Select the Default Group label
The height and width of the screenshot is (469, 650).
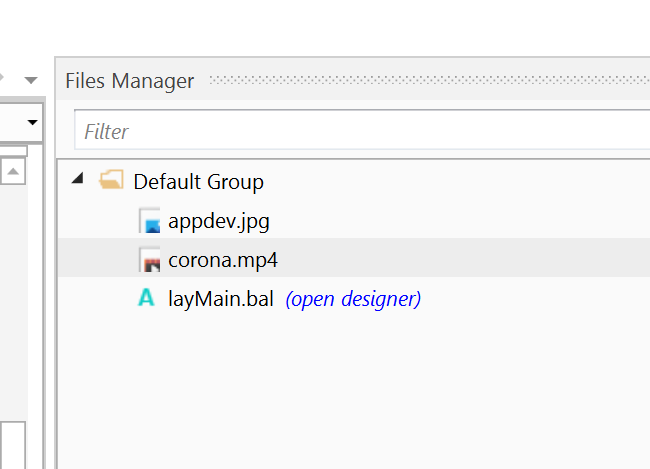pyautogui.click(x=198, y=182)
